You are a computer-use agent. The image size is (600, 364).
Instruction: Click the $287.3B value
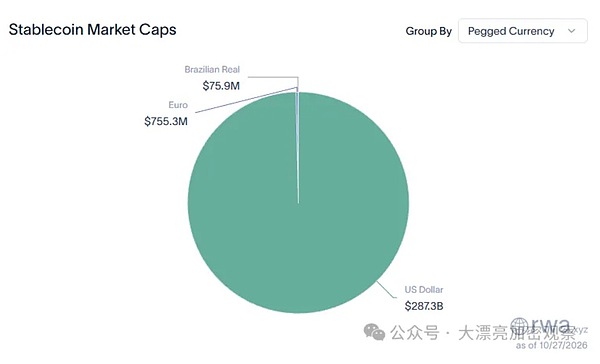coord(424,306)
